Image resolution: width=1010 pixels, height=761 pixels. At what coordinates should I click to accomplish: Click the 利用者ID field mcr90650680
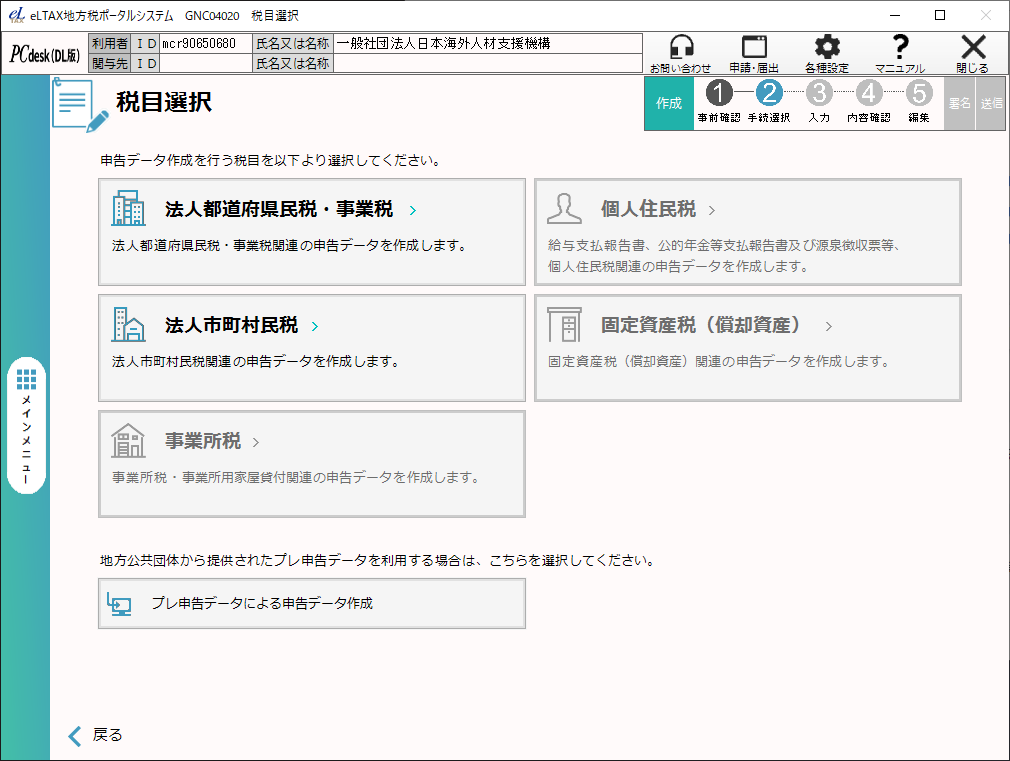pyautogui.click(x=205, y=43)
